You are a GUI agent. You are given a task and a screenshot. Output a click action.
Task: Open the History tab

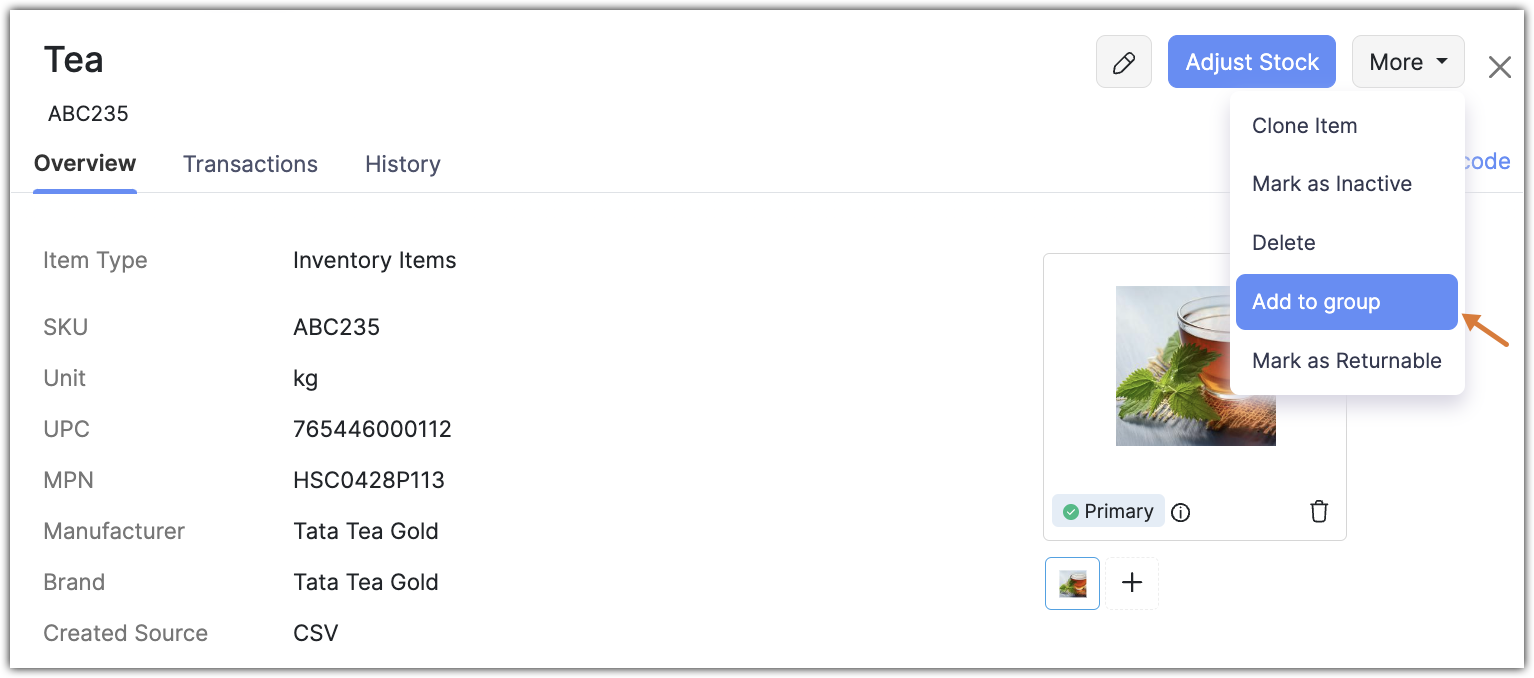402,164
